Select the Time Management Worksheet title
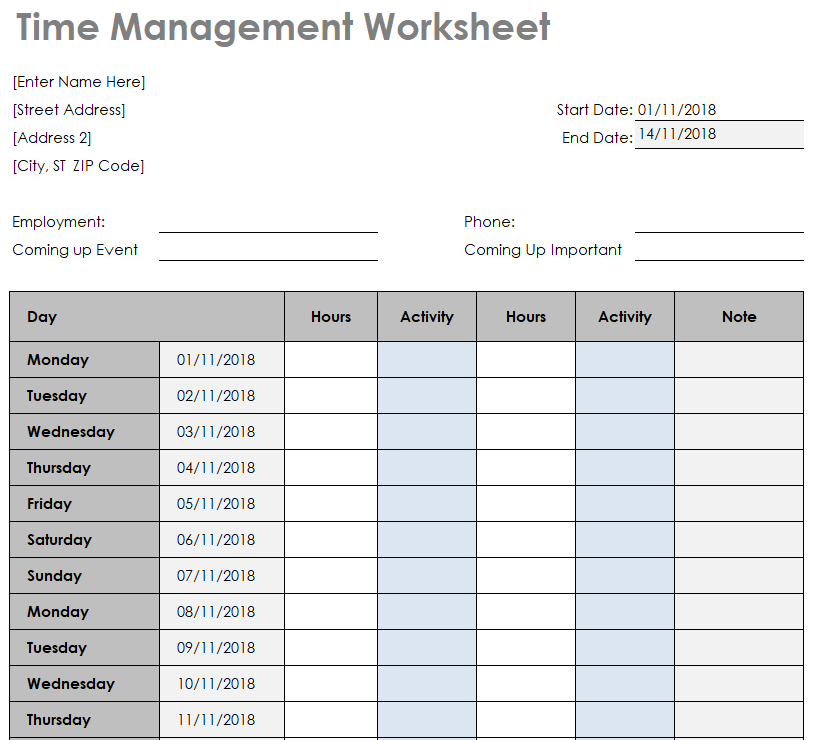The width and height of the screenshot is (813, 740). (283, 27)
